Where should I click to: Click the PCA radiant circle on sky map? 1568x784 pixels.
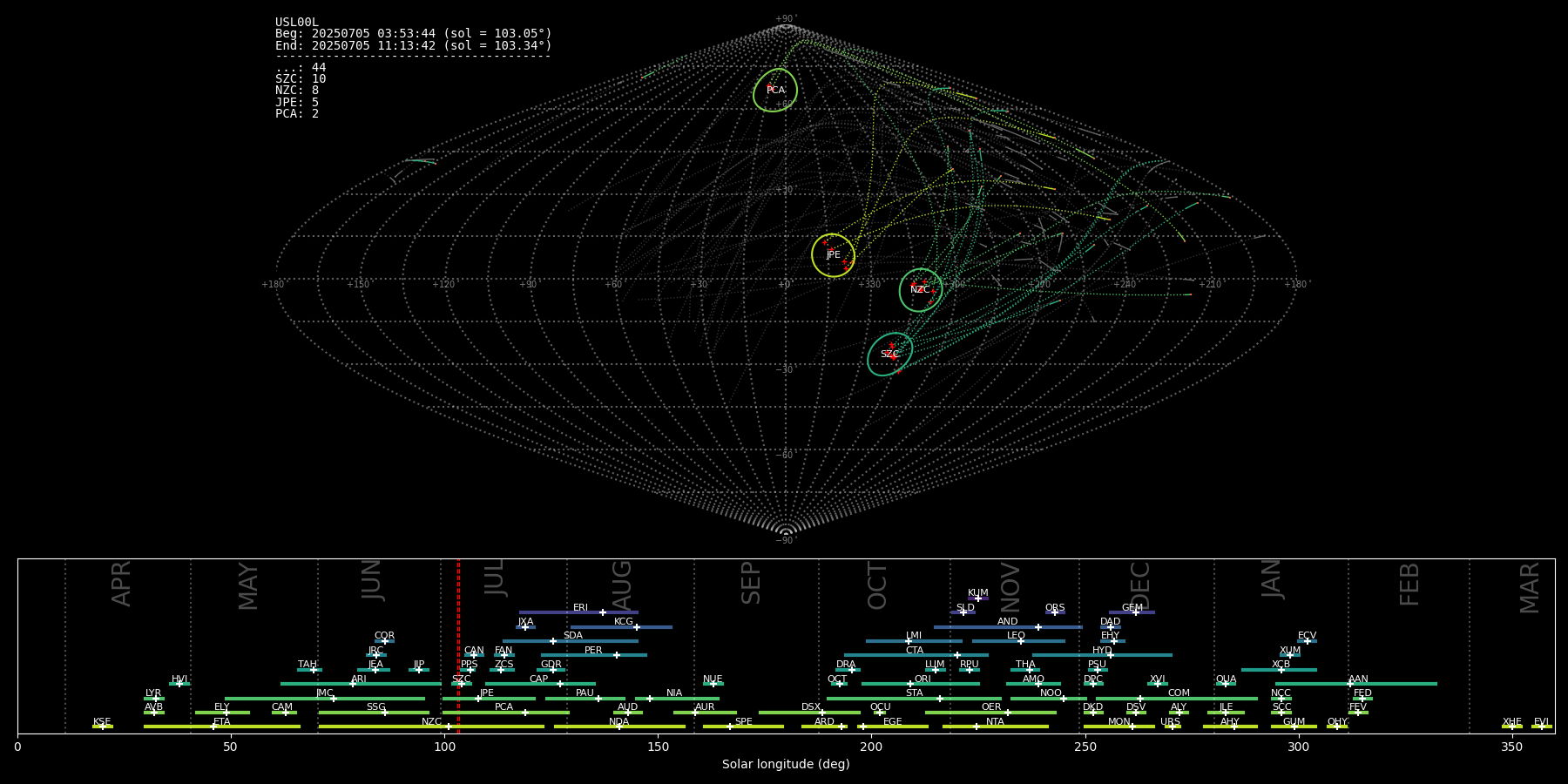tap(775, 90)
